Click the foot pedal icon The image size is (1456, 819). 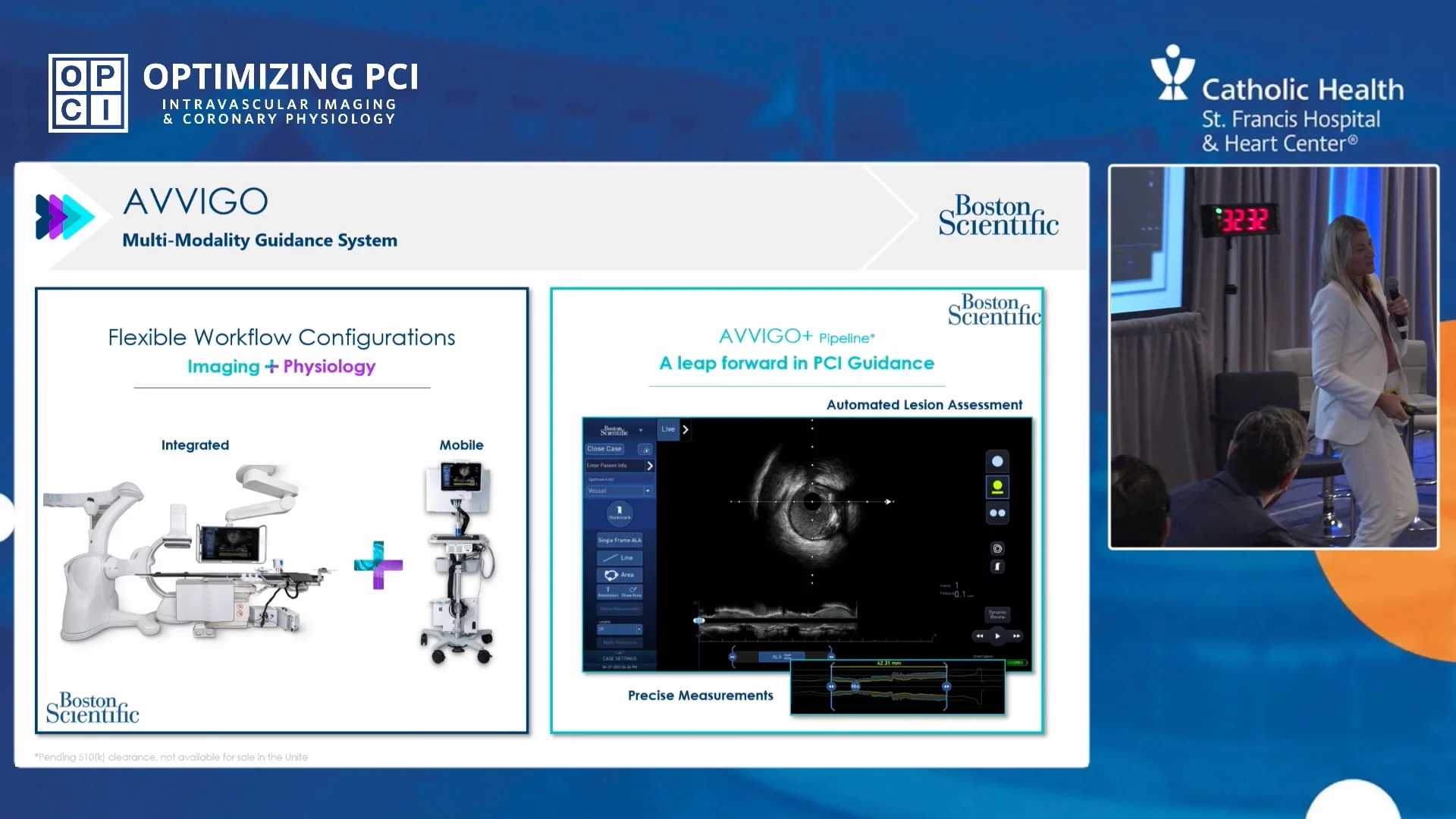coord(998,566)
